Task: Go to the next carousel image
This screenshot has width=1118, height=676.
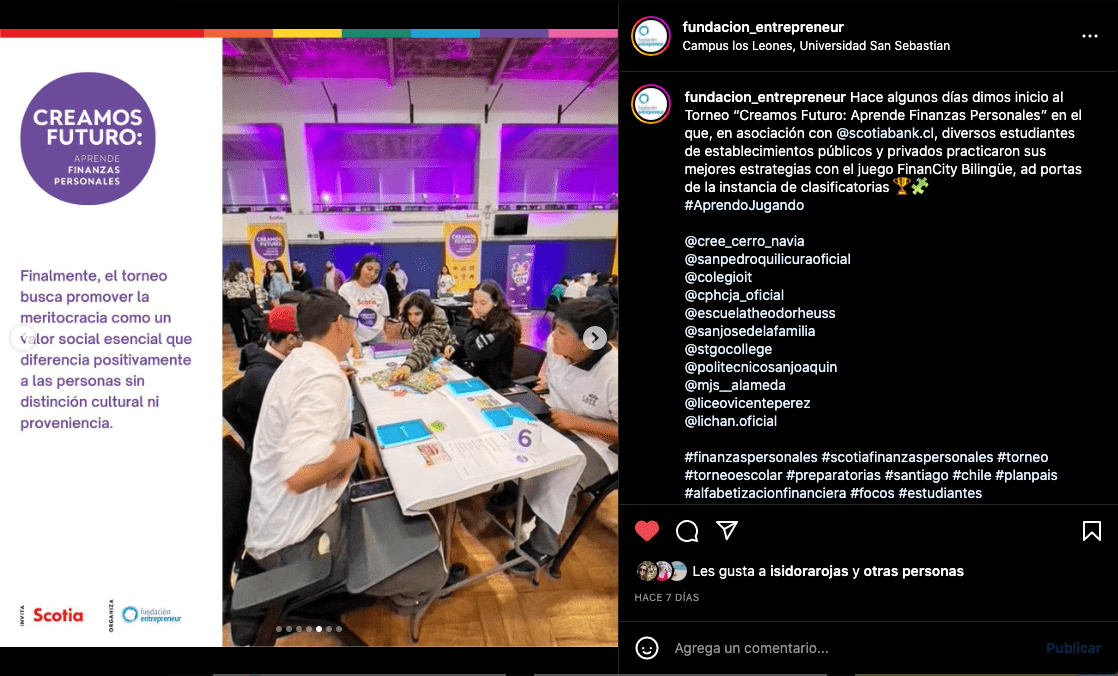Action: coord(595,338)
